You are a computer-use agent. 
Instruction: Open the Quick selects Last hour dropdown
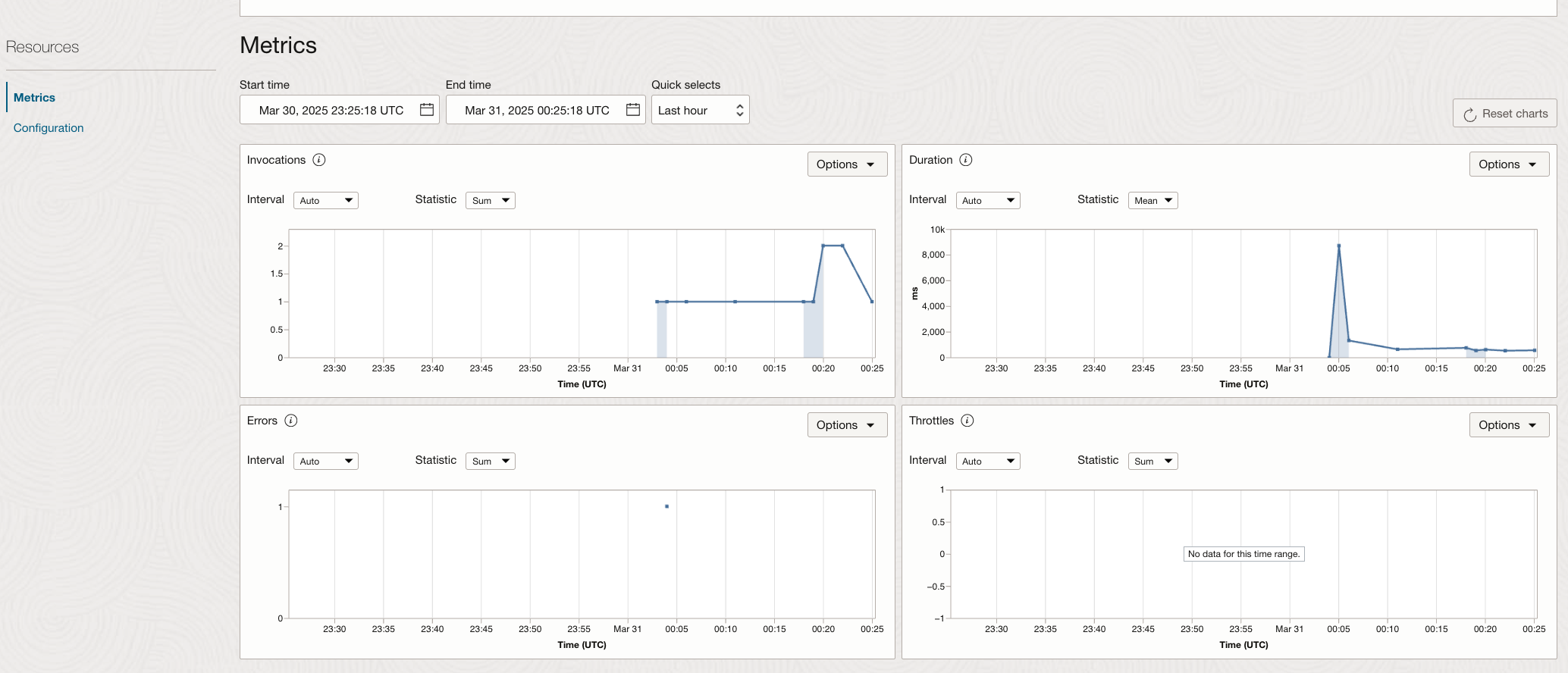(700, 110)
